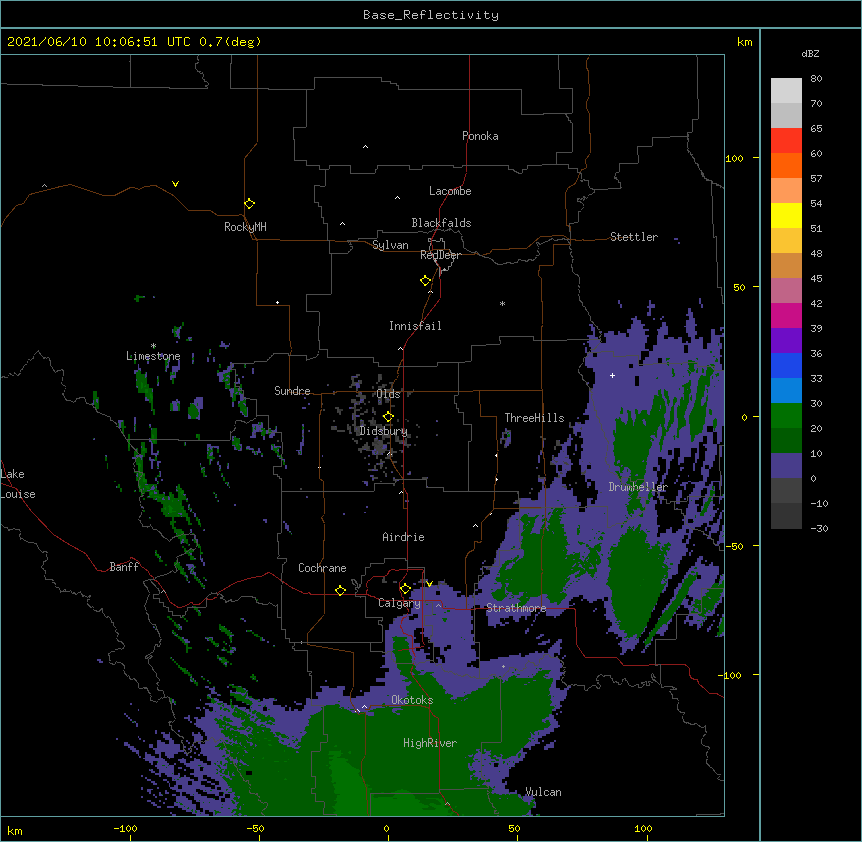
Task: Select the bright yellow swatch between 54 and 51
Action: (786, 215)
